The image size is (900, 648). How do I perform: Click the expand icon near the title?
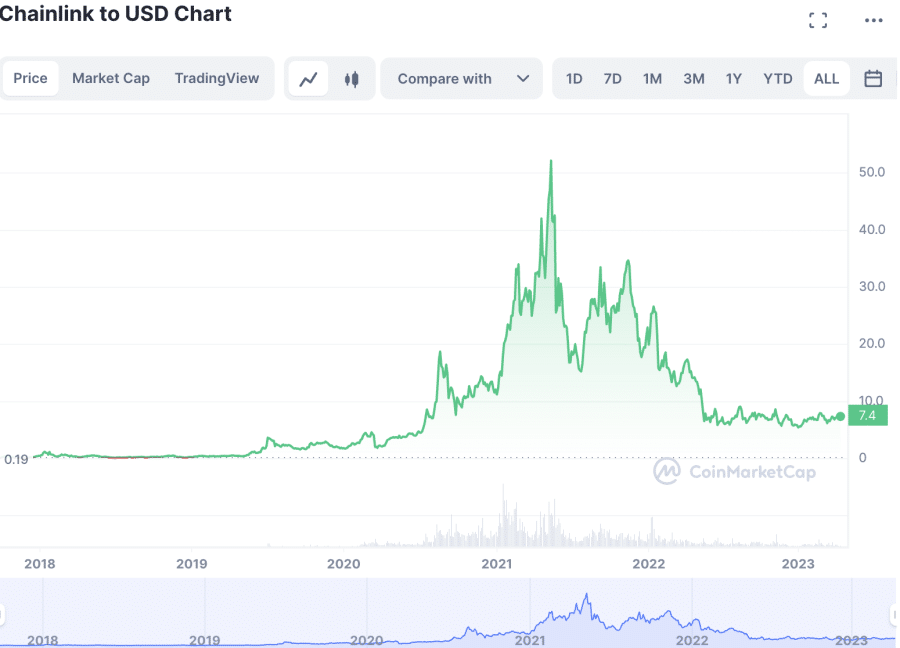(817, 19)
